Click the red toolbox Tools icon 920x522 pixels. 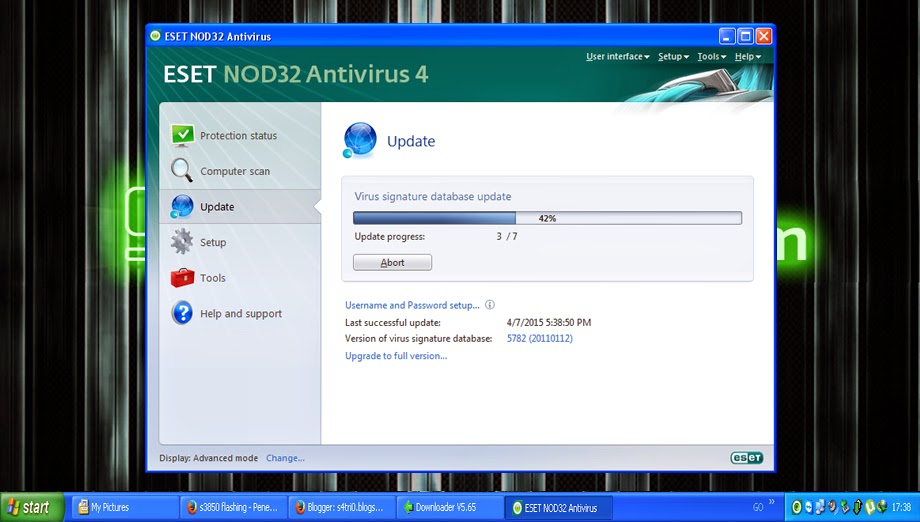click(x=182, y=277)
